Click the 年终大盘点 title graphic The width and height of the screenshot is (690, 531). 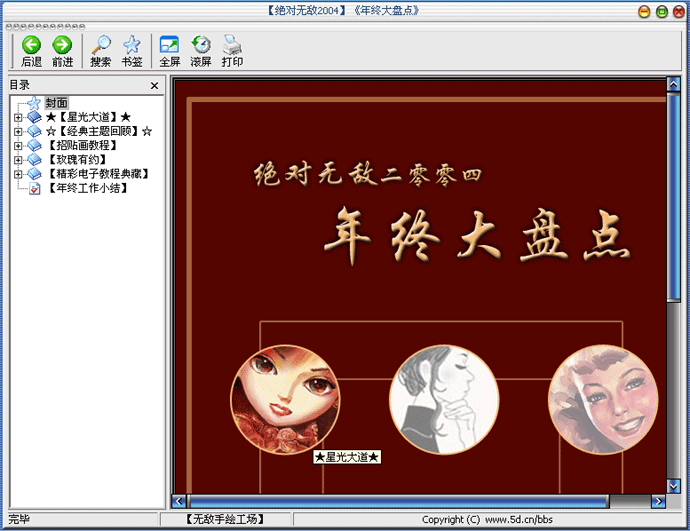[478, 235]
